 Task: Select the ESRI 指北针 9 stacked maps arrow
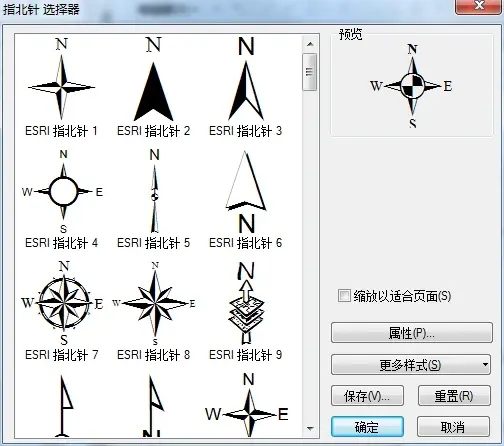pos(246,303)
